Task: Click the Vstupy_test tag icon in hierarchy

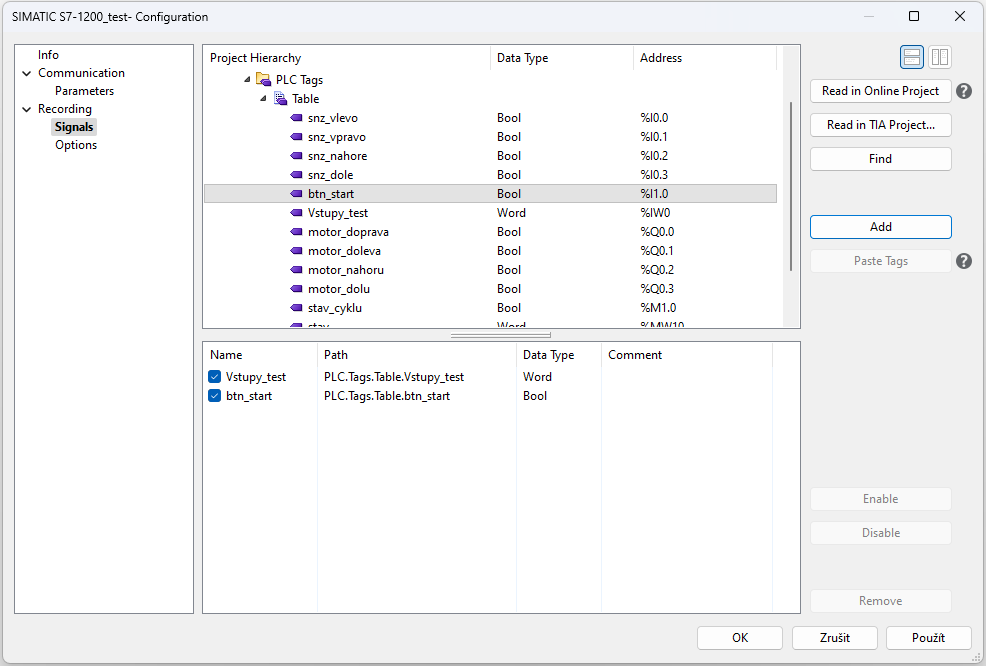Action: [x=296, y=213]
